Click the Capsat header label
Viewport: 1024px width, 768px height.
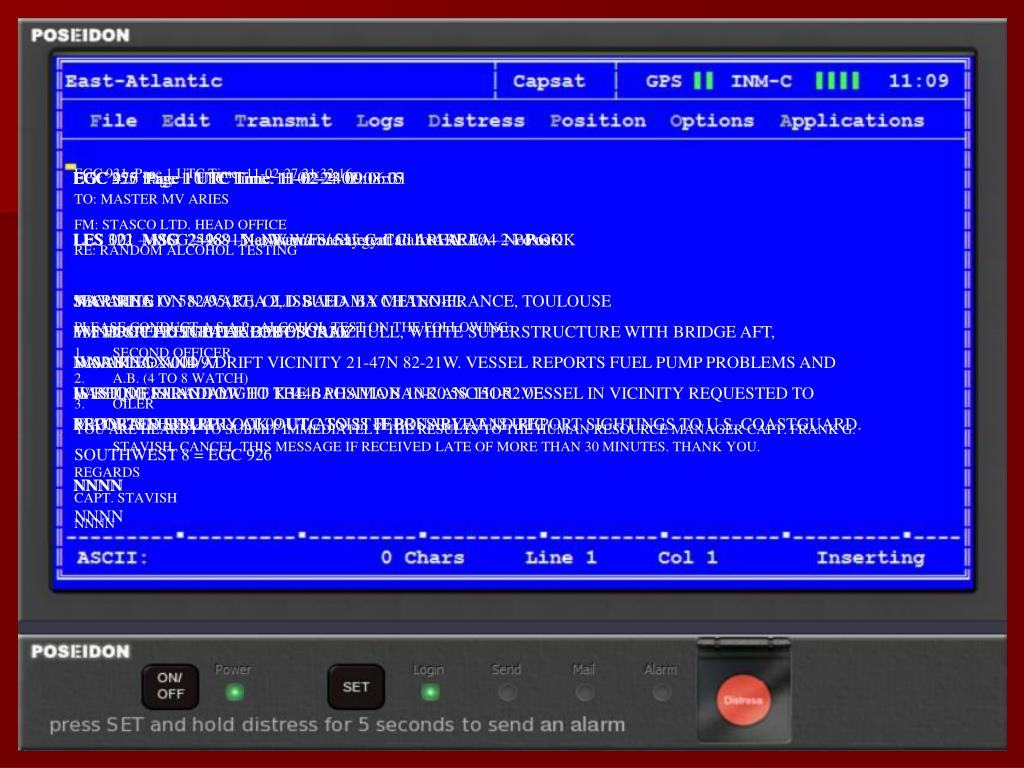click(x=549, y=81)
